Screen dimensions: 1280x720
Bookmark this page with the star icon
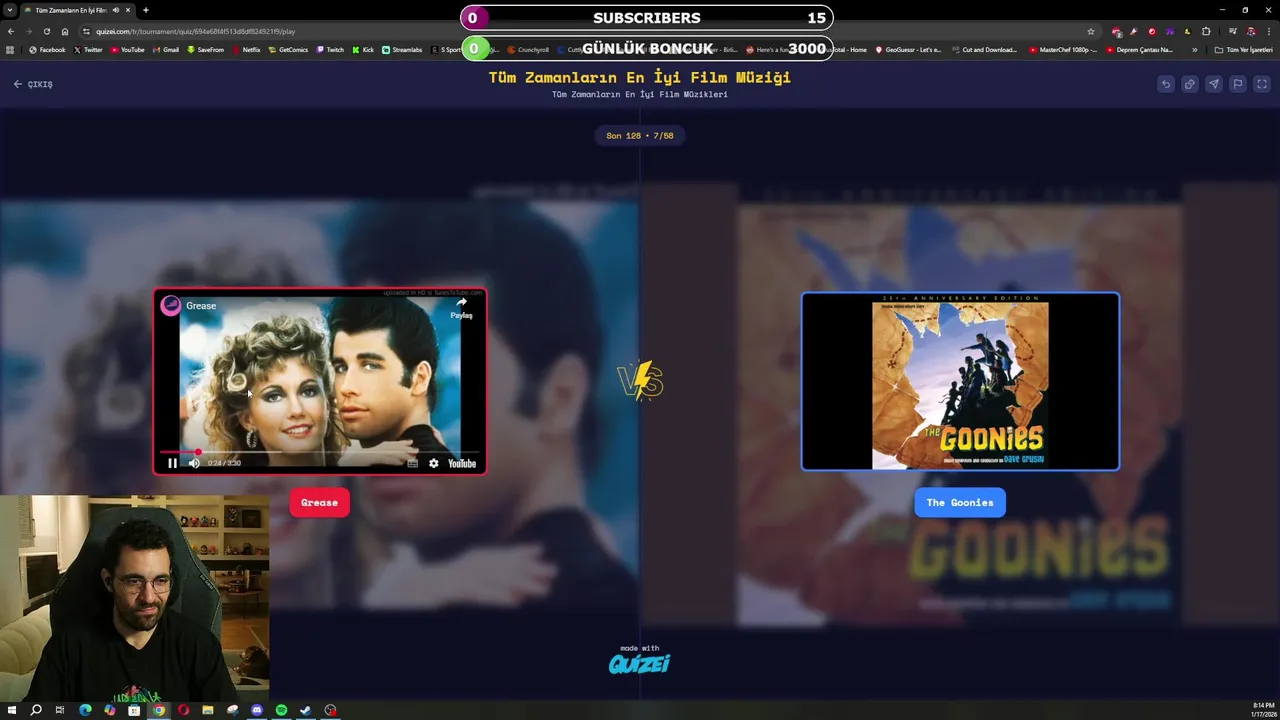pos(1091,31)
